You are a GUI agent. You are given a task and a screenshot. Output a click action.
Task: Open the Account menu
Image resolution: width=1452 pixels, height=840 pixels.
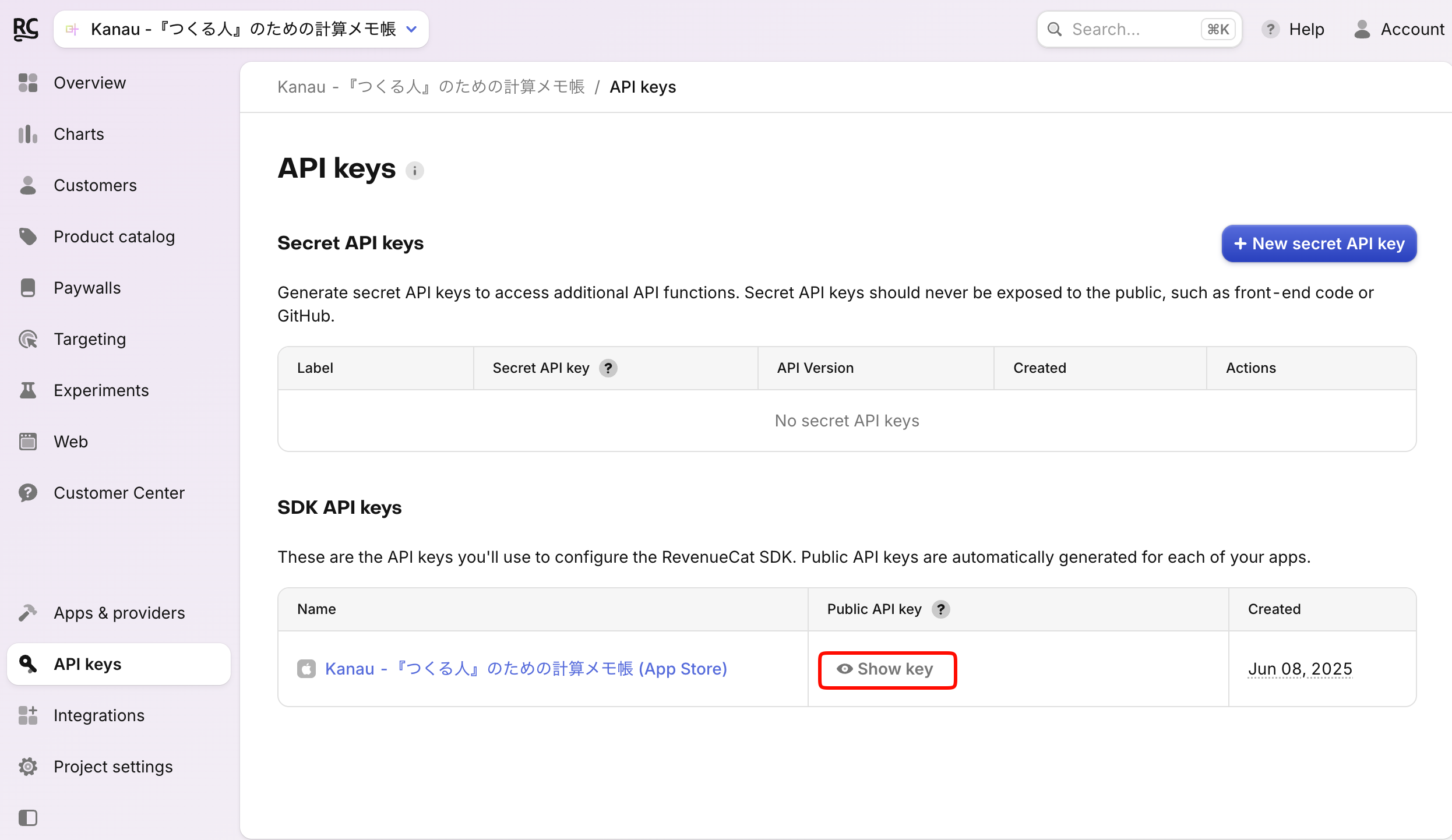tap(1400, 29)
